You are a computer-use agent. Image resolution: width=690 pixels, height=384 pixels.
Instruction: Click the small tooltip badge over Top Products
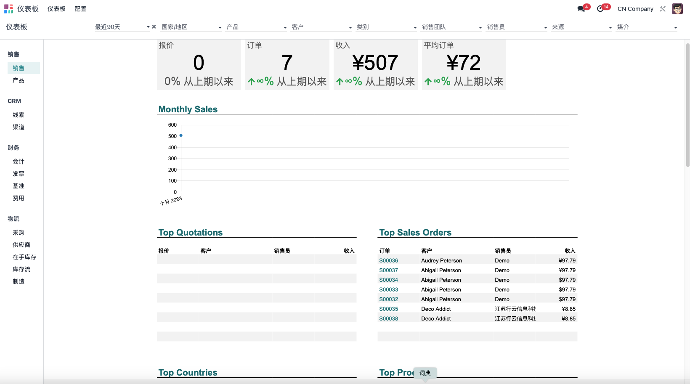(425, 373)
